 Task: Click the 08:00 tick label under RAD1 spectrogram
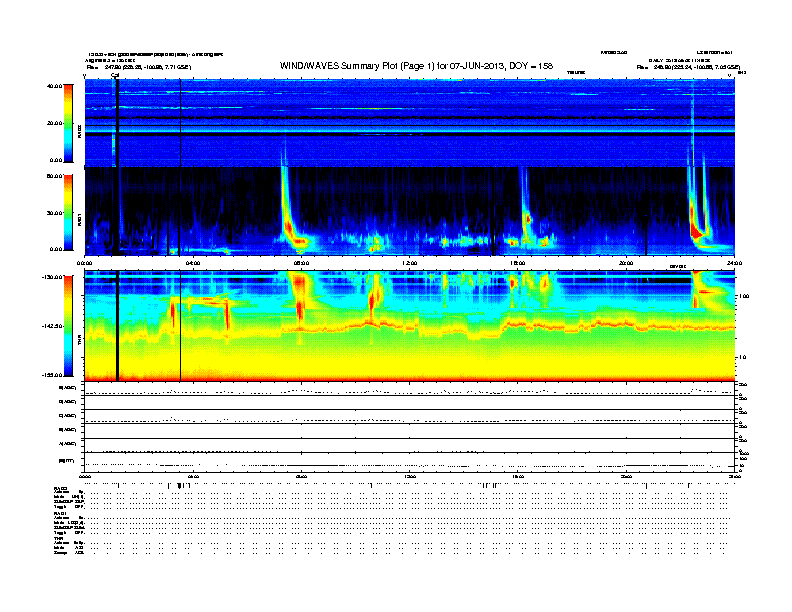pos(302,263)
